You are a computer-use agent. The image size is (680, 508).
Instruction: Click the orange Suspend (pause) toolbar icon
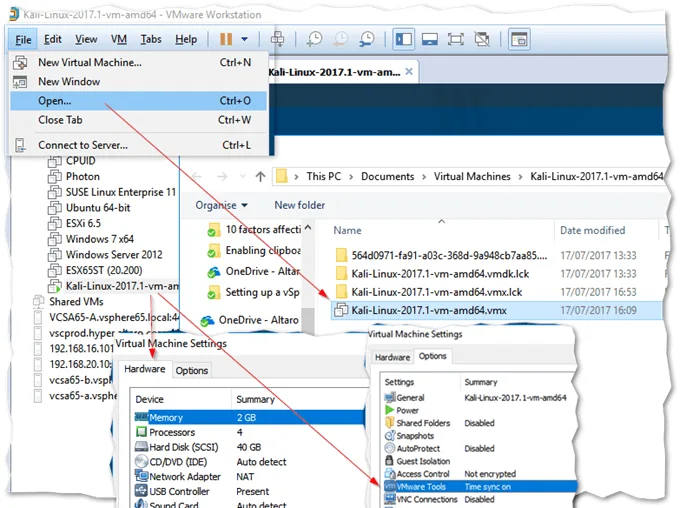tap(226, 39)
